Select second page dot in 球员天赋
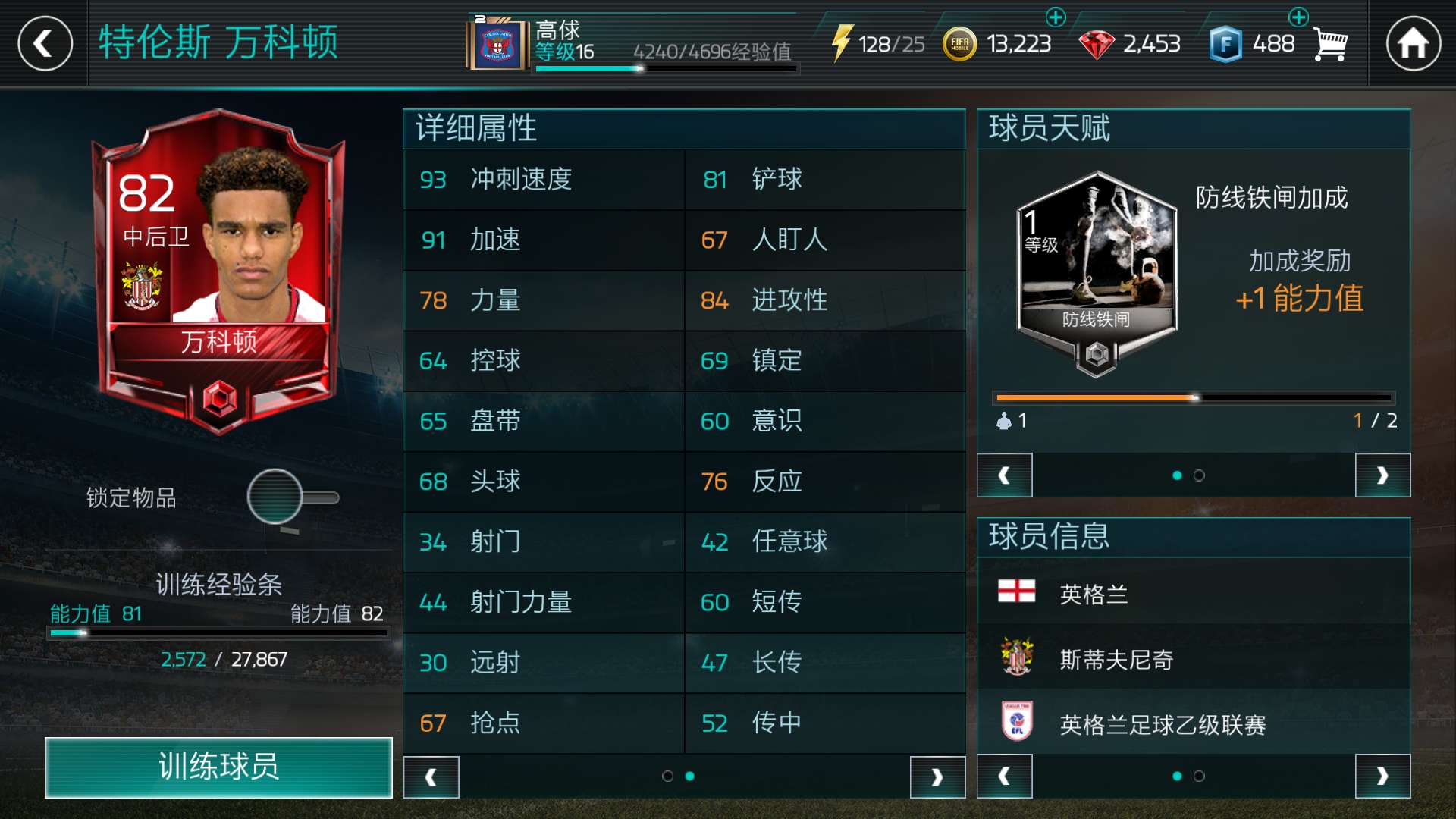 pyautogui.click(x=1199, y=475)
